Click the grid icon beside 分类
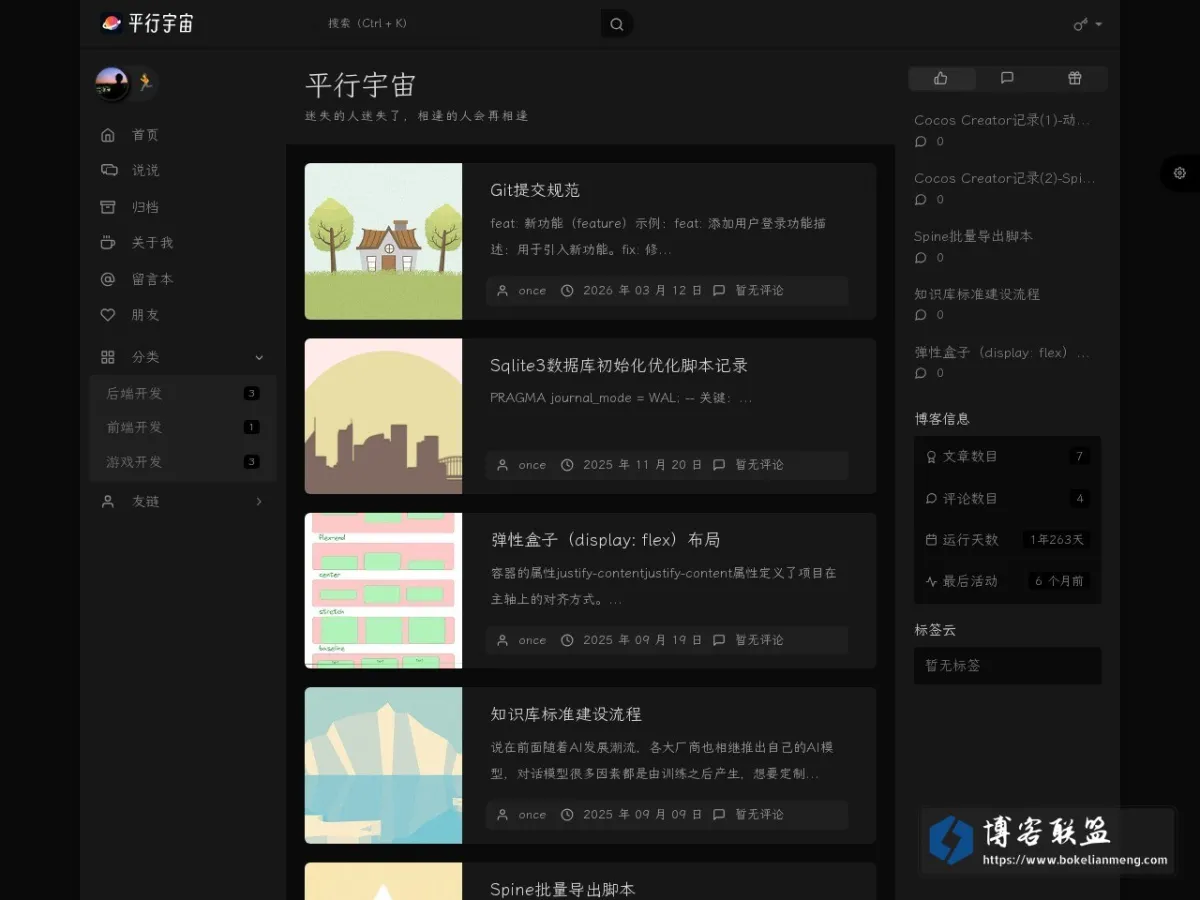Screen dimensions: 1200x900 point(108,357)
